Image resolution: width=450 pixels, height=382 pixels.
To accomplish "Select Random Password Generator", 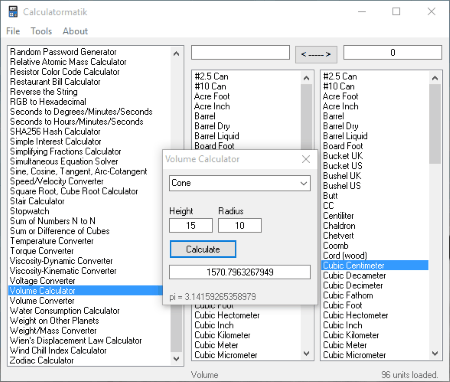I will click(63, 52).
